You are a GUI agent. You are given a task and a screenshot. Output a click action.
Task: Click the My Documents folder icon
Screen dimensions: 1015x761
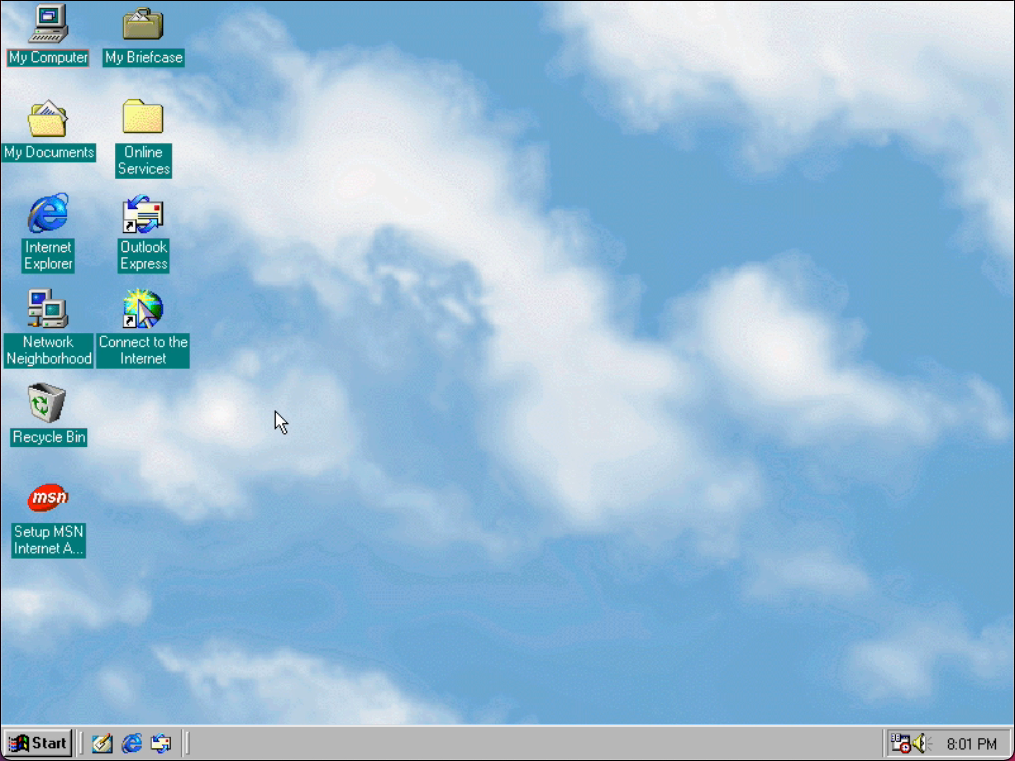point(48,118)
